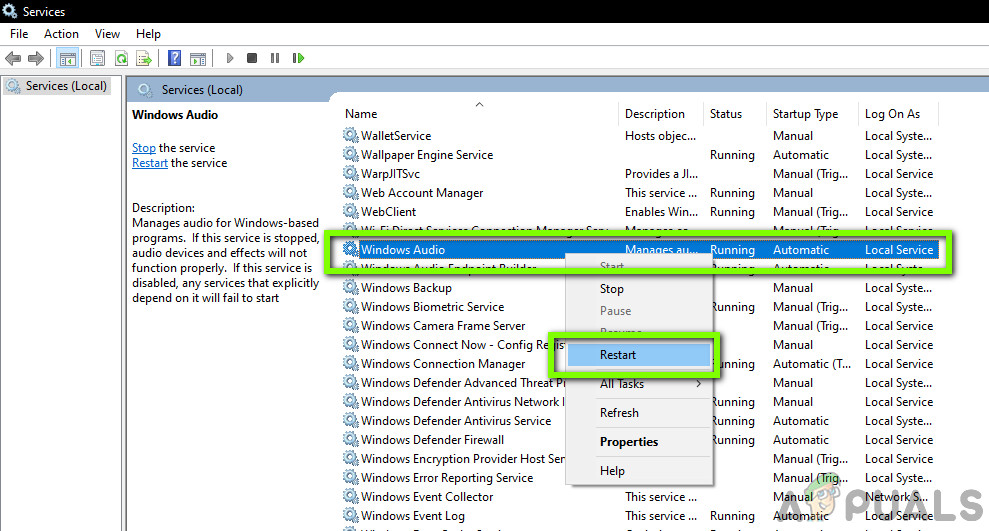Click the gear icon beside WebClient
The width and height of the screenshot is (989, 531).
351,211
